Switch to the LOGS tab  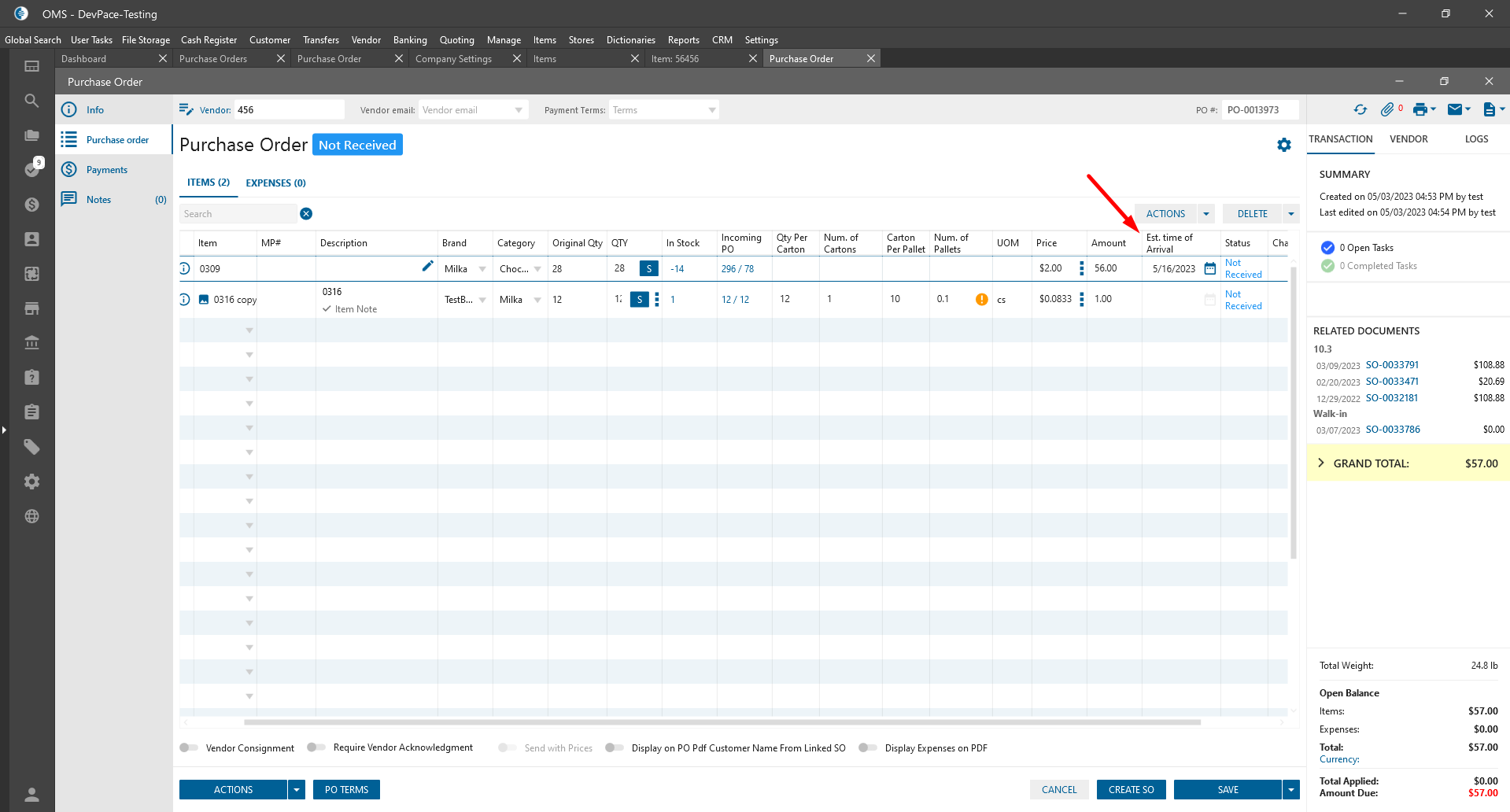point(1476,139)
